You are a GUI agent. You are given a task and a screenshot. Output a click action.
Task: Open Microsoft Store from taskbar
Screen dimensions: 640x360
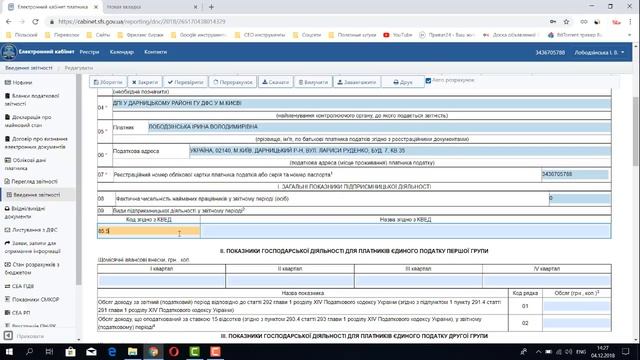[70, 351]
